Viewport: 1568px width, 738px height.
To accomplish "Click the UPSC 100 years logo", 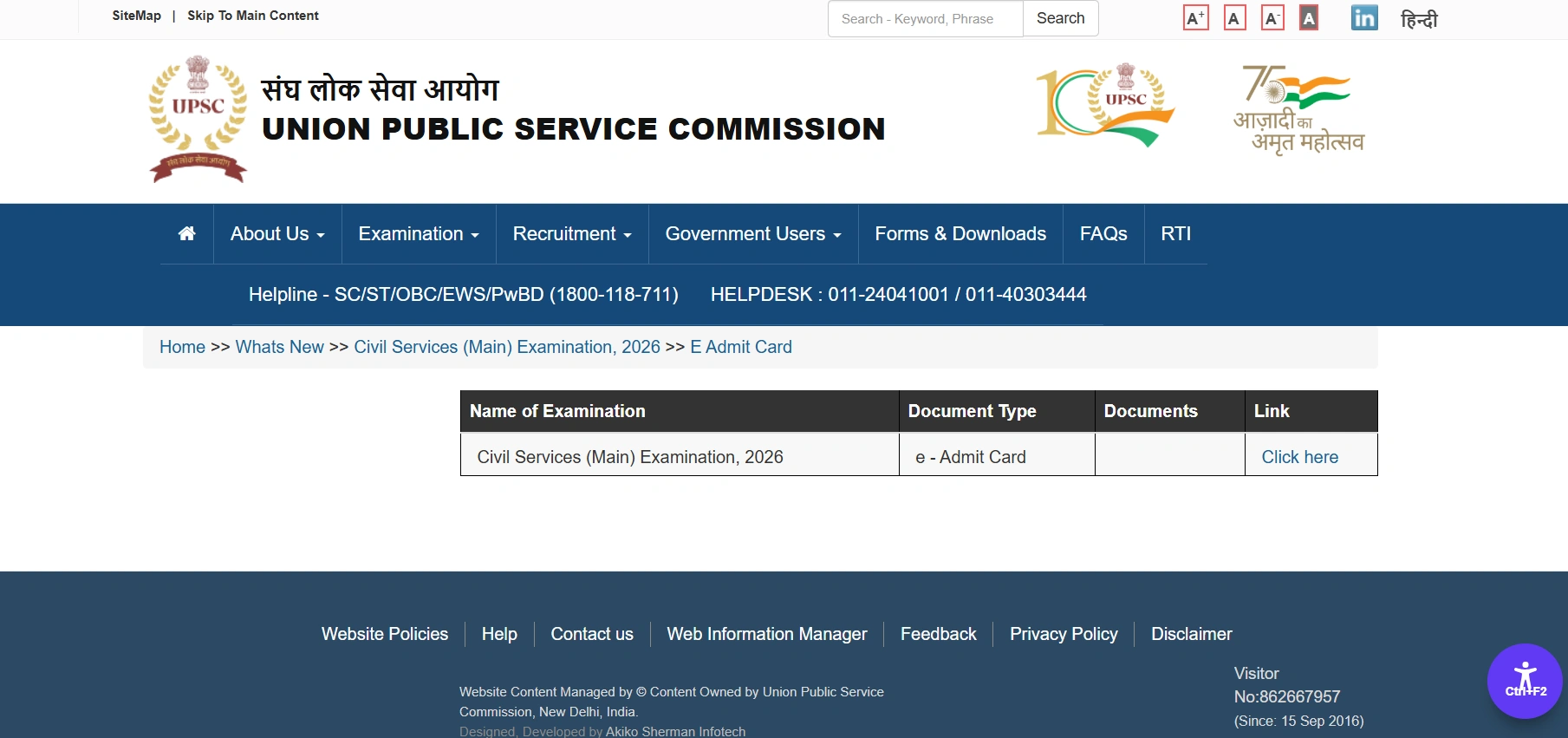I will pyautogui.click(x=1105, y=104).
